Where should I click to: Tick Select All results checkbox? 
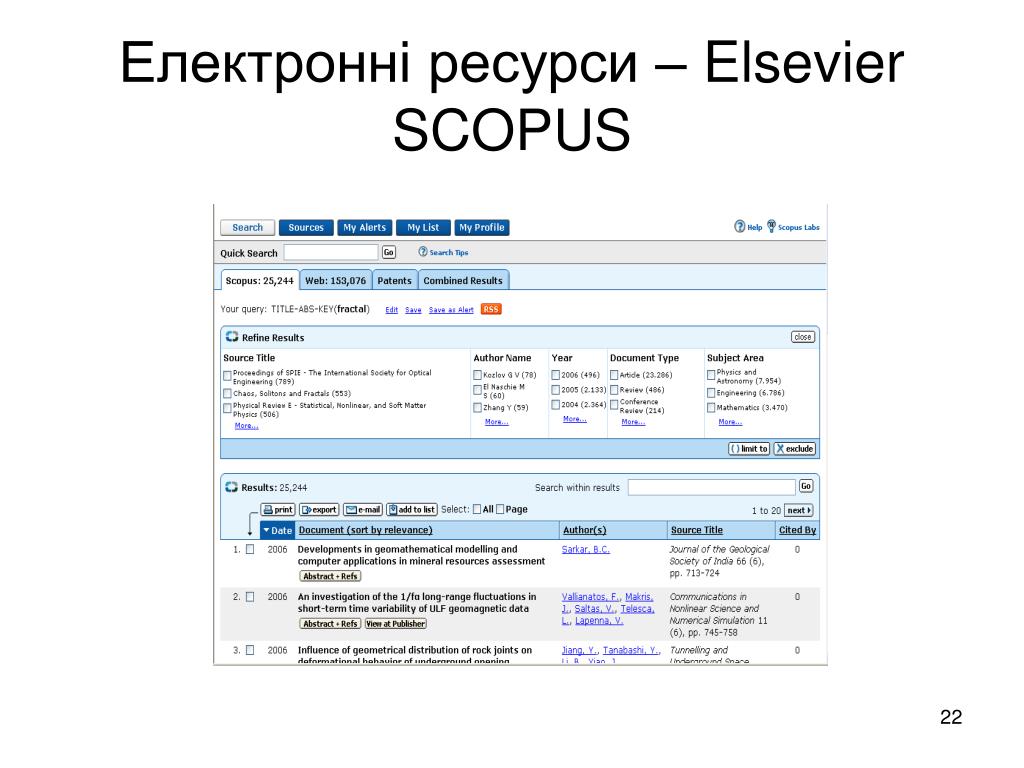click(x=477, y=509)
